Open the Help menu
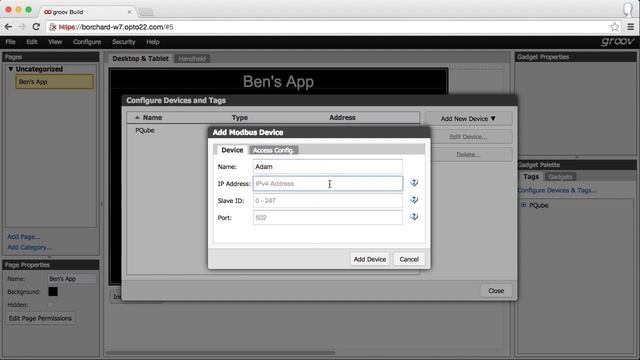640x360 pixels. pyautogui.click(x=153, y=42)
